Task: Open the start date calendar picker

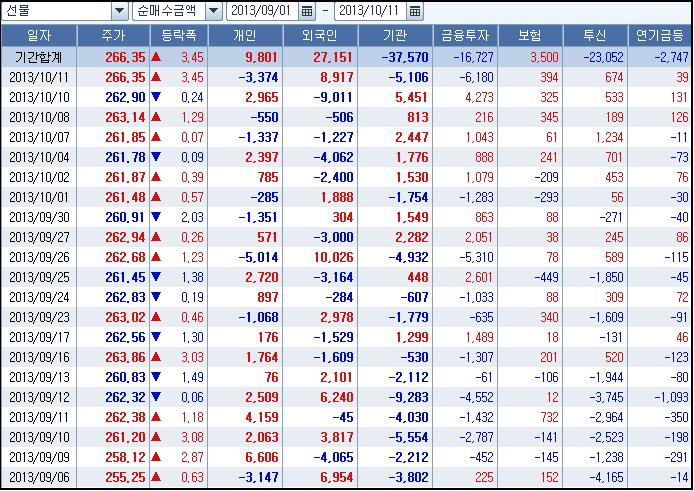Action: pyautogui.click(x=307, y=11)
